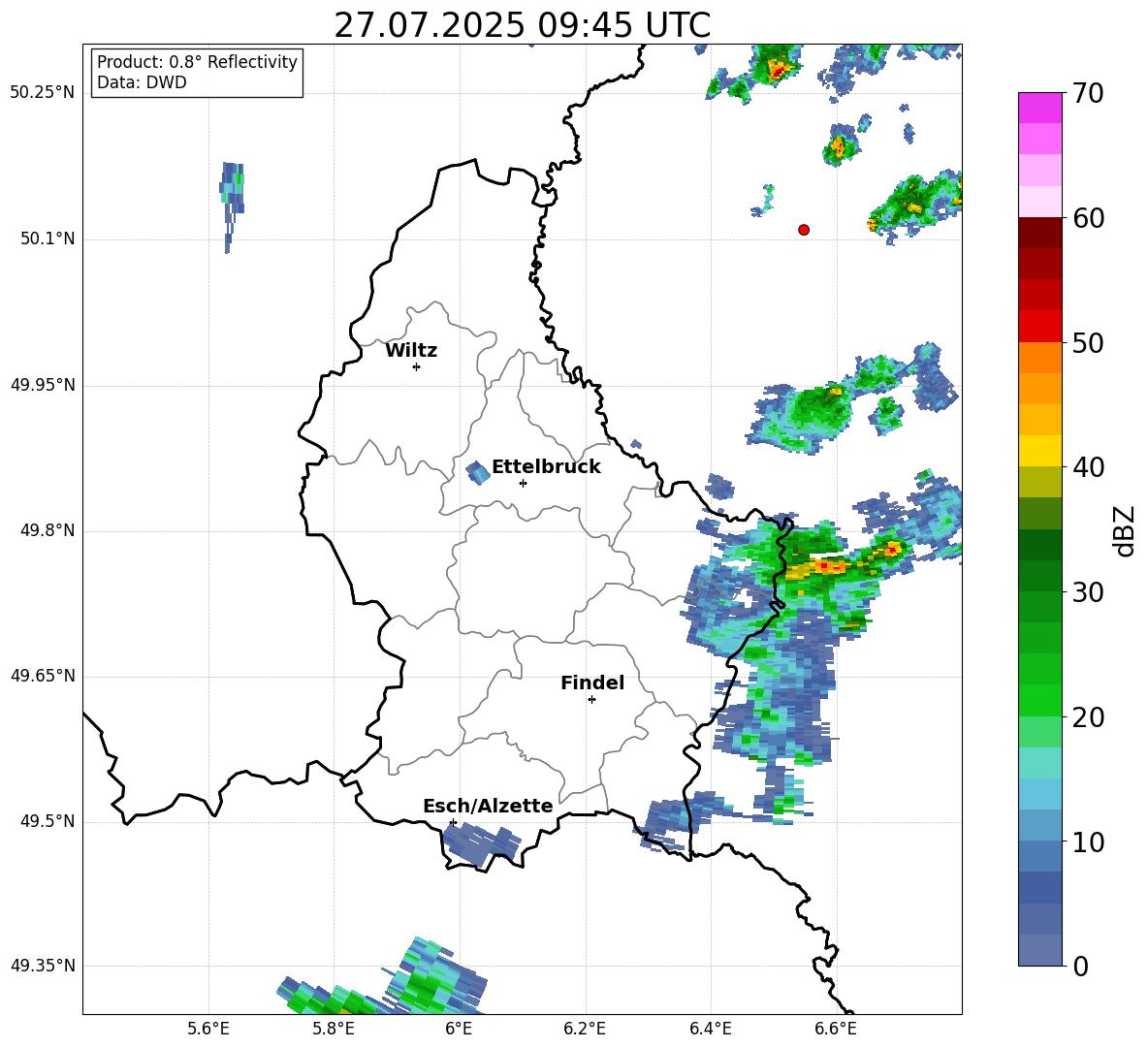This screenshot has width=1148, height=1048.
Task: Click the 5.6°E longitude label
Action: [208, 1030]
